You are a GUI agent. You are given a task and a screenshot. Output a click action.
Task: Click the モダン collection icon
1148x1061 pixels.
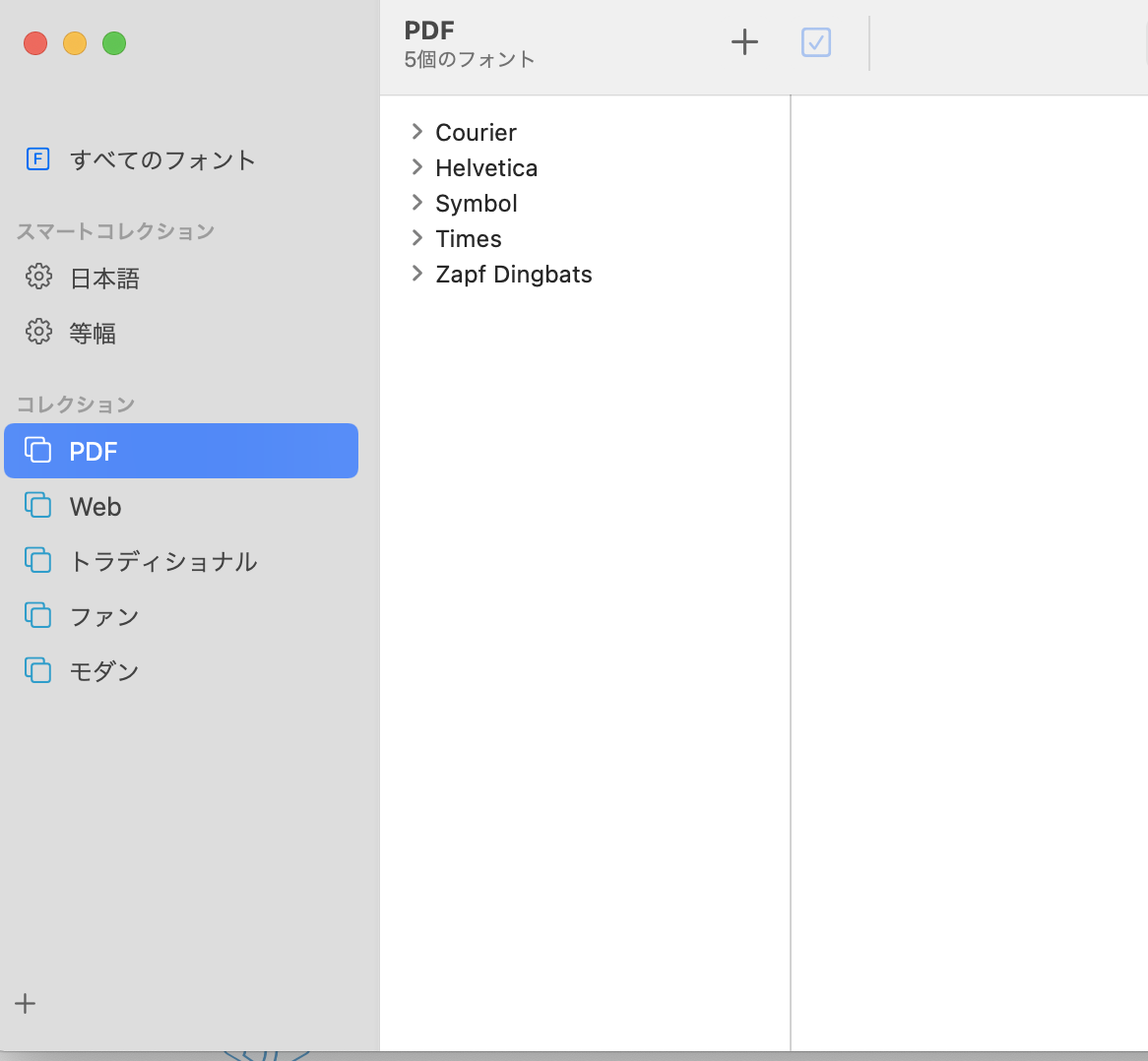click(37, 671)
